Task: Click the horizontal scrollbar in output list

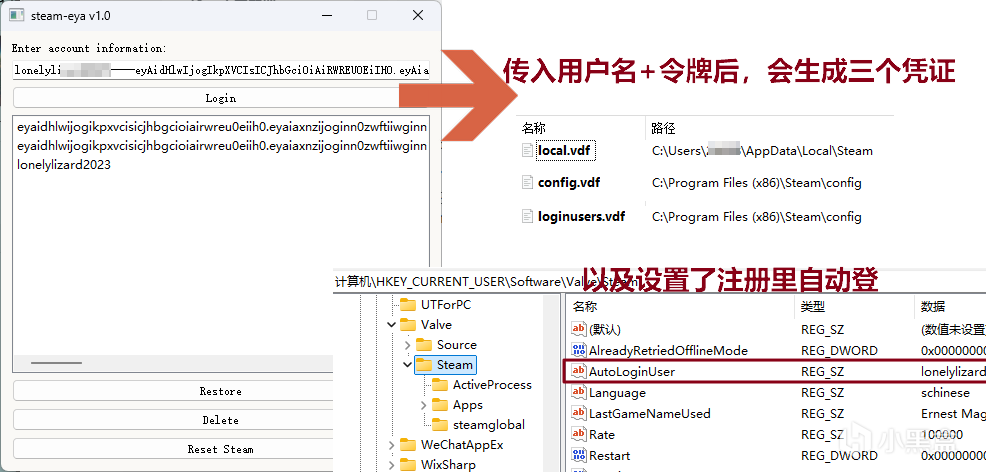Action: pos(57,363)
